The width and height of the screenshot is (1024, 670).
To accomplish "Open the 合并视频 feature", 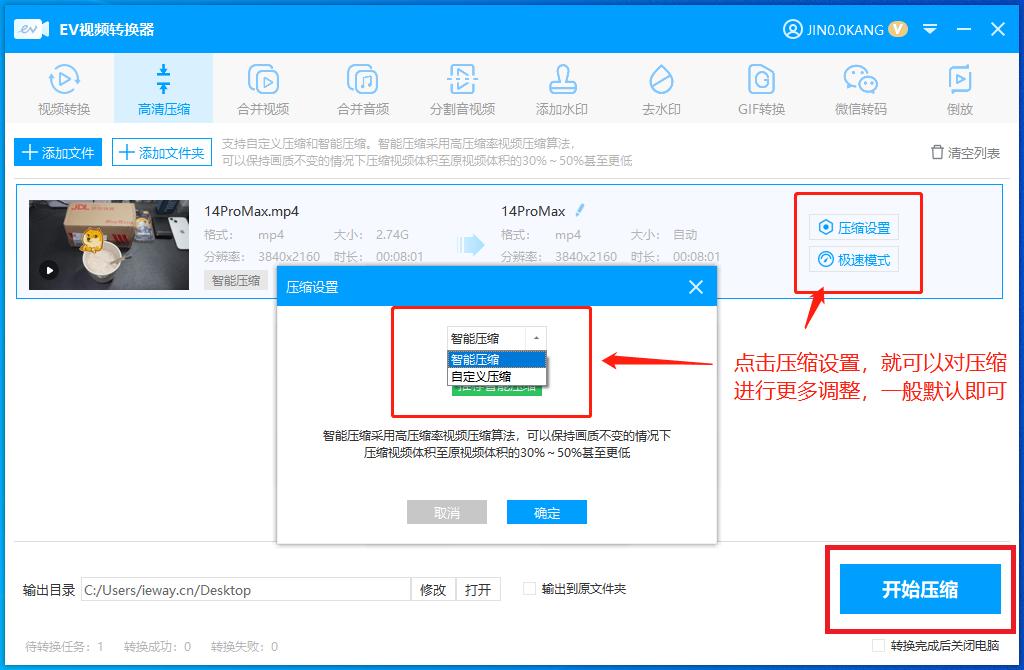I will coord(262,87).
